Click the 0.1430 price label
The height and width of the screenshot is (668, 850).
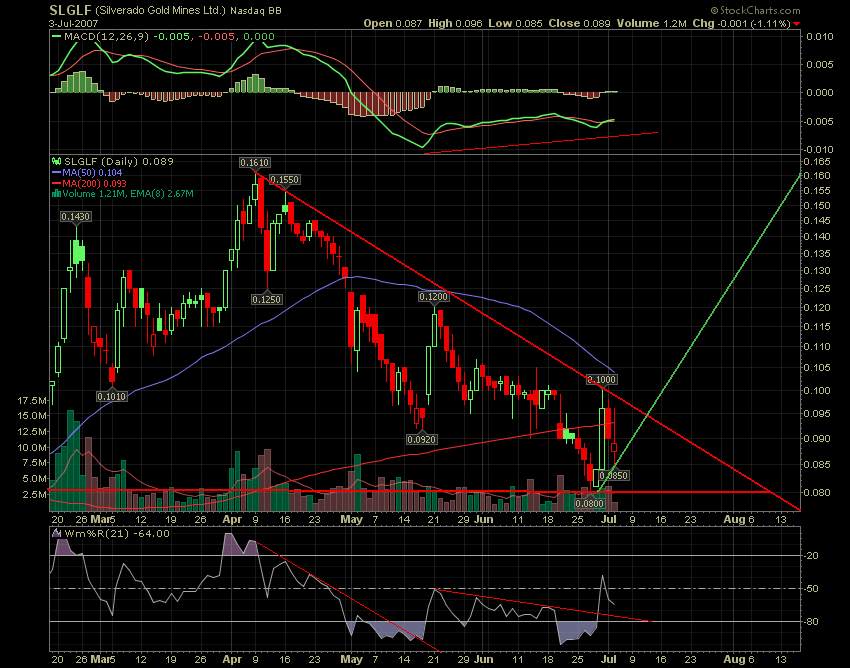point(75,216)
